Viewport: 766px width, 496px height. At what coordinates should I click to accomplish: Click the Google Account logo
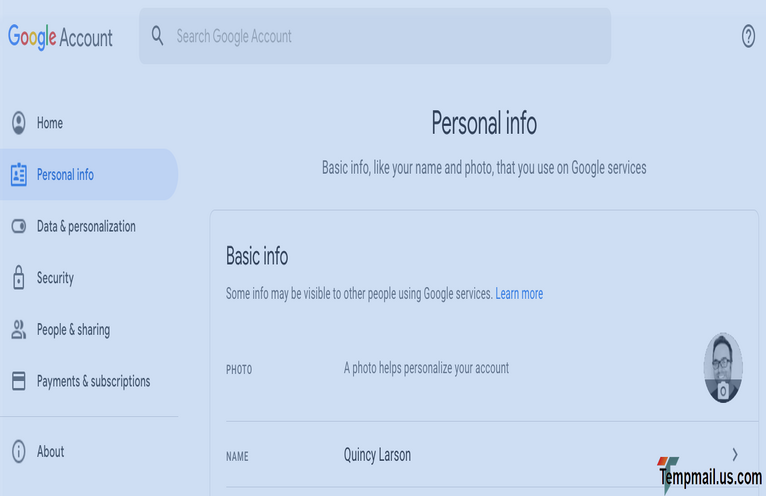click(61, 38)
